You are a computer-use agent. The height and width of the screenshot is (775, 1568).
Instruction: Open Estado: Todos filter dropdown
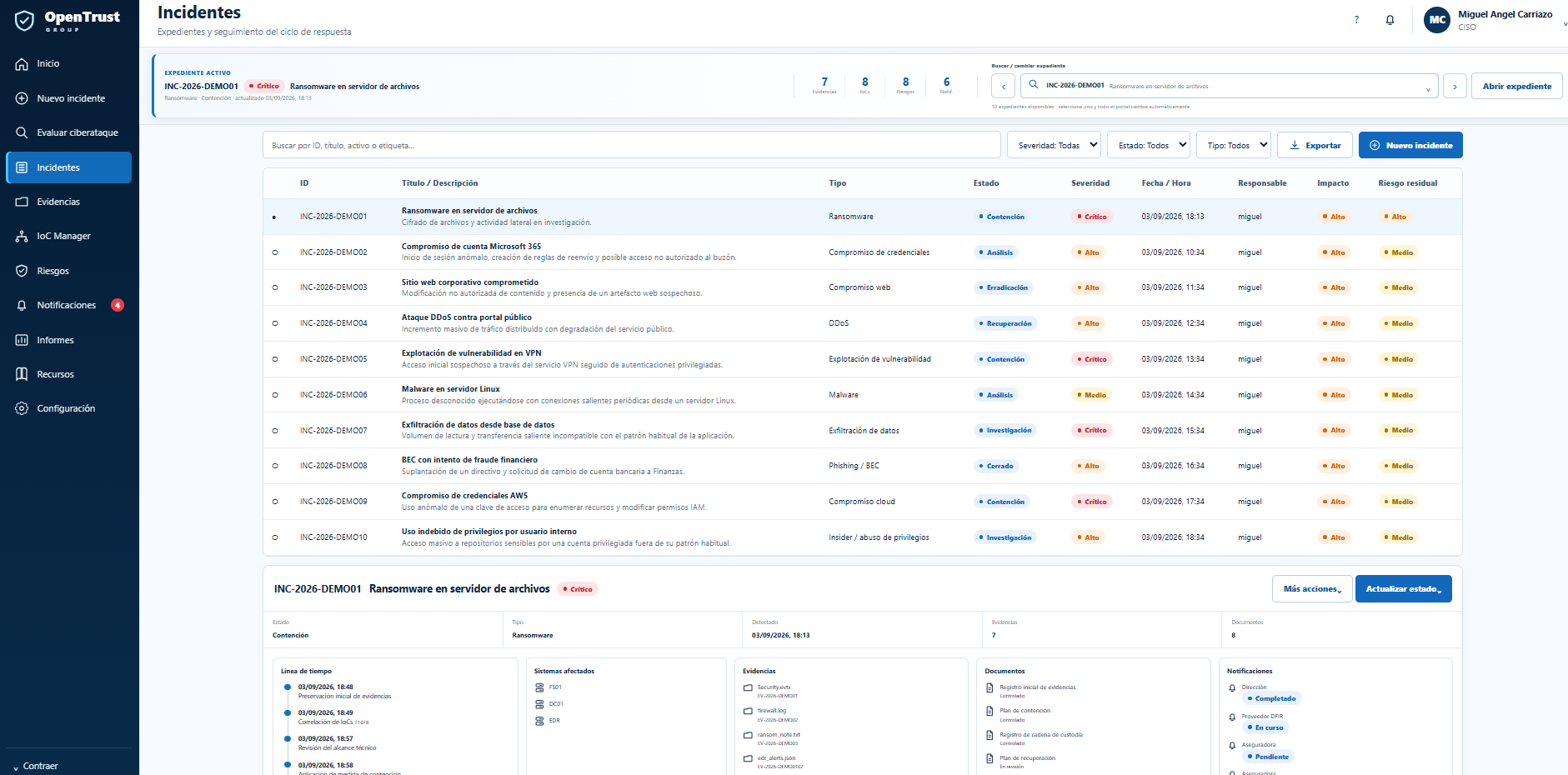coord(1149,145)
